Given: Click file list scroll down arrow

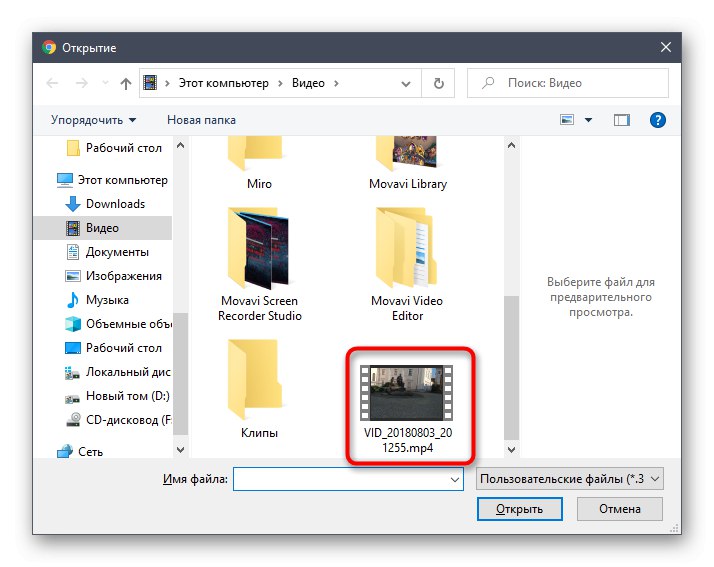Looking at the screenshot, I should point(511,450).
